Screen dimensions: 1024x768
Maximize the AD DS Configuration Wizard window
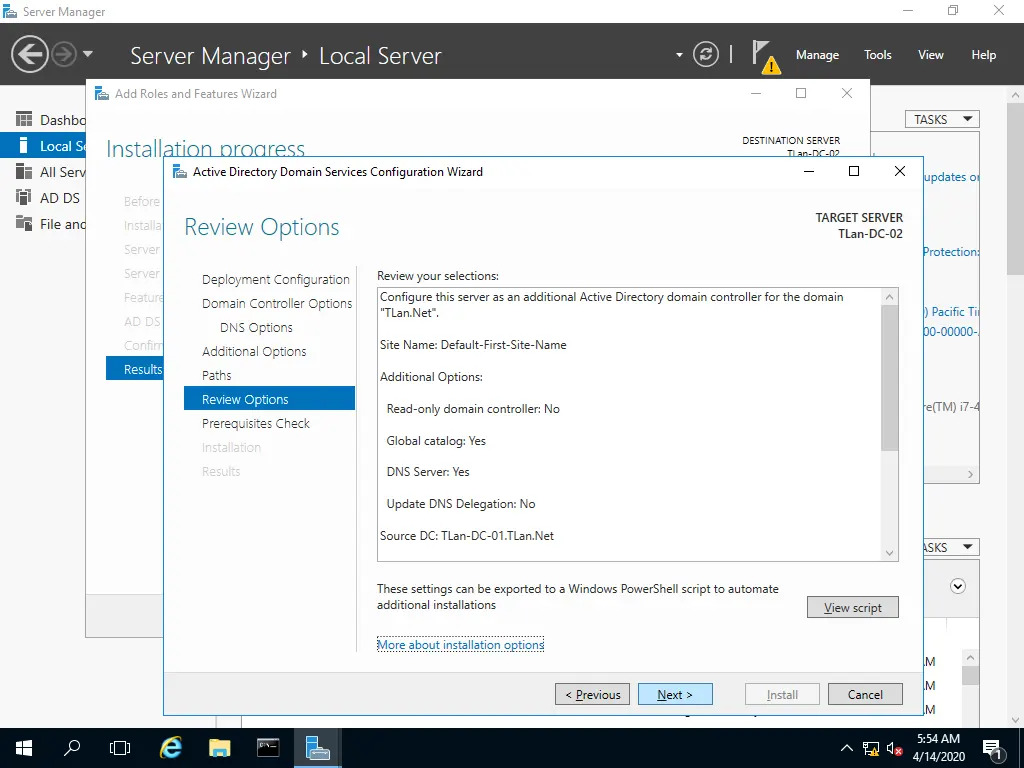coord(854,171)
